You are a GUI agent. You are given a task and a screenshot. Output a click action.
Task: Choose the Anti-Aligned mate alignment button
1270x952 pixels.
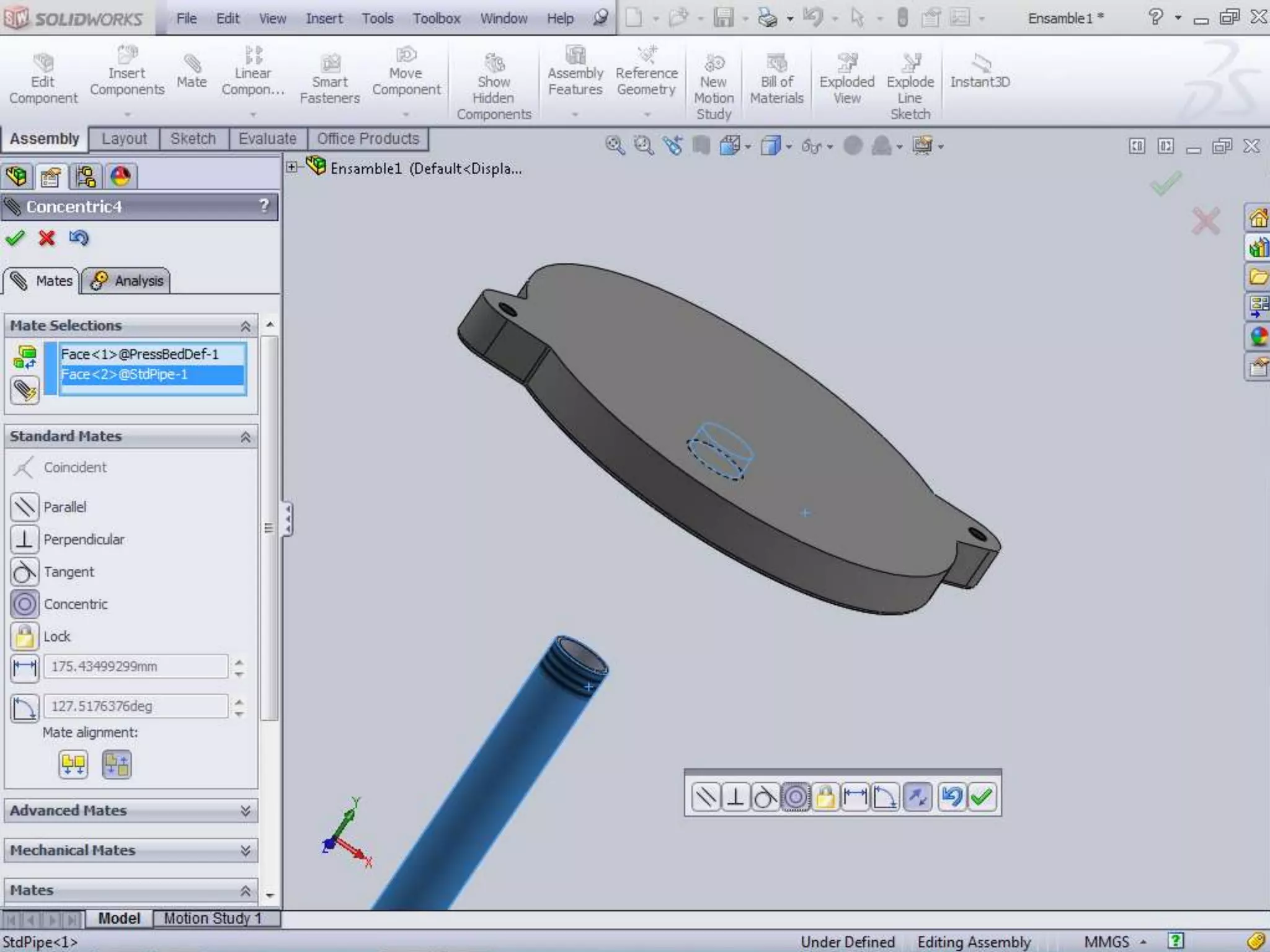click(117, 764)
